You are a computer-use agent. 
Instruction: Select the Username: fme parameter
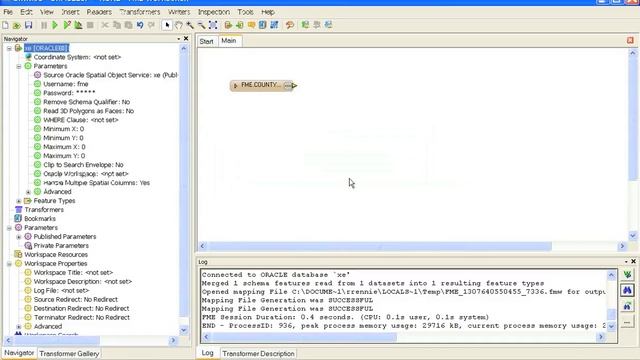coord(66,84)
